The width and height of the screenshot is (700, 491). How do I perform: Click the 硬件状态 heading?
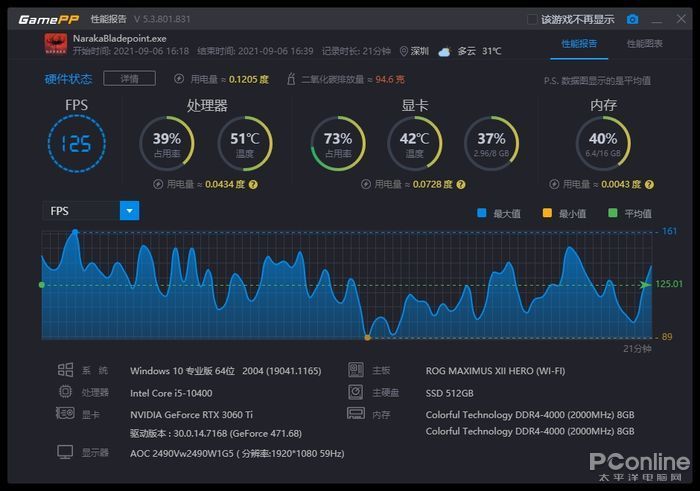pyautogui.click(x=68, y=79)
